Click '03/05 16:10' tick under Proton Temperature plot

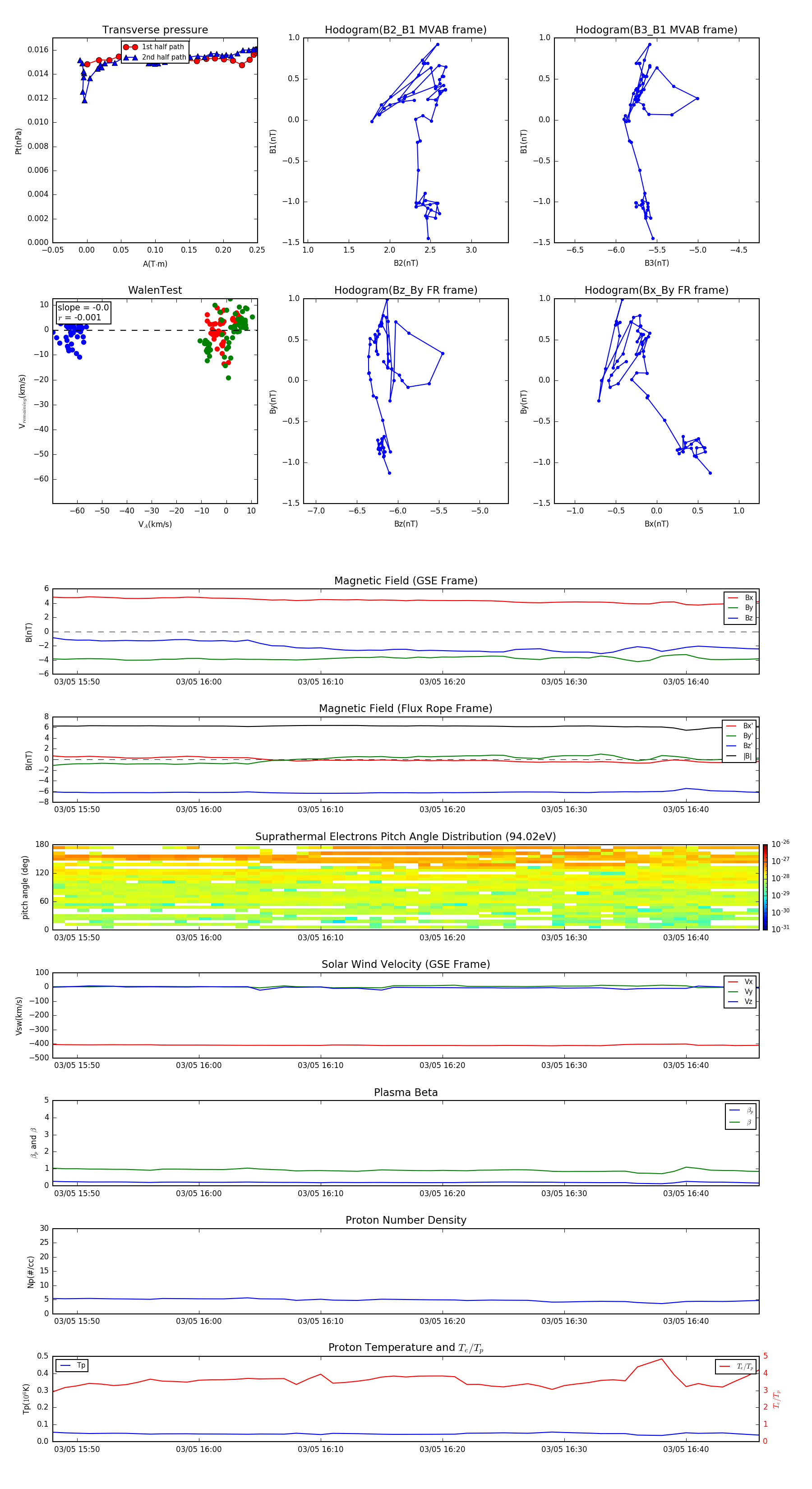click(320, 1450)
